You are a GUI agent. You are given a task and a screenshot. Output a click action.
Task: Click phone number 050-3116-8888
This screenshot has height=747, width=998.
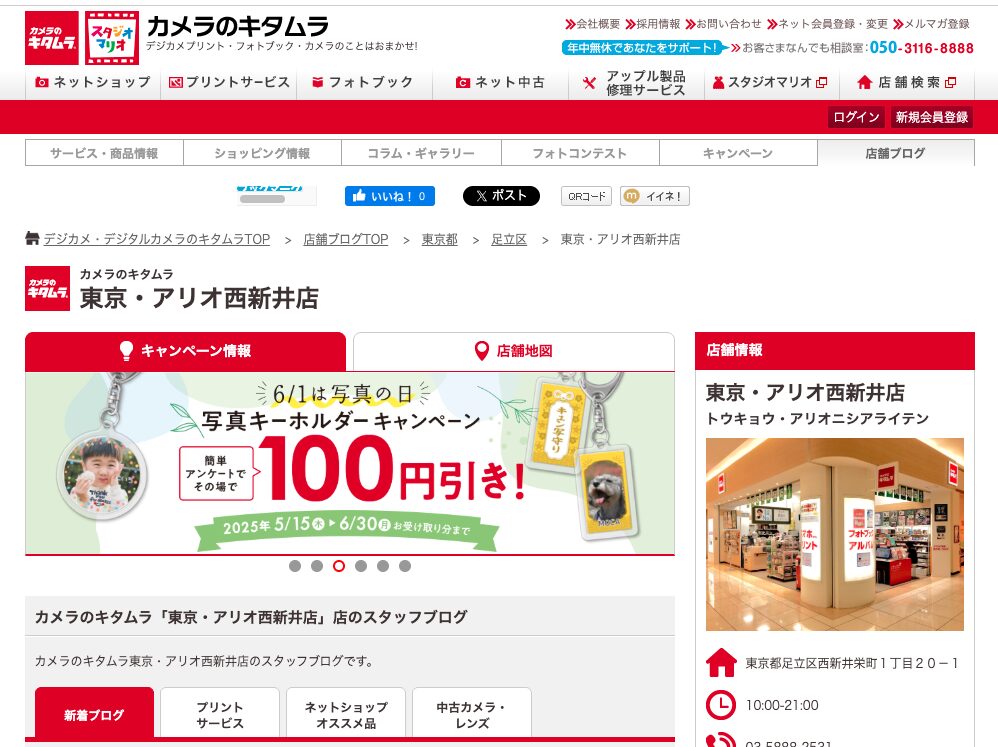coord(922,48)
